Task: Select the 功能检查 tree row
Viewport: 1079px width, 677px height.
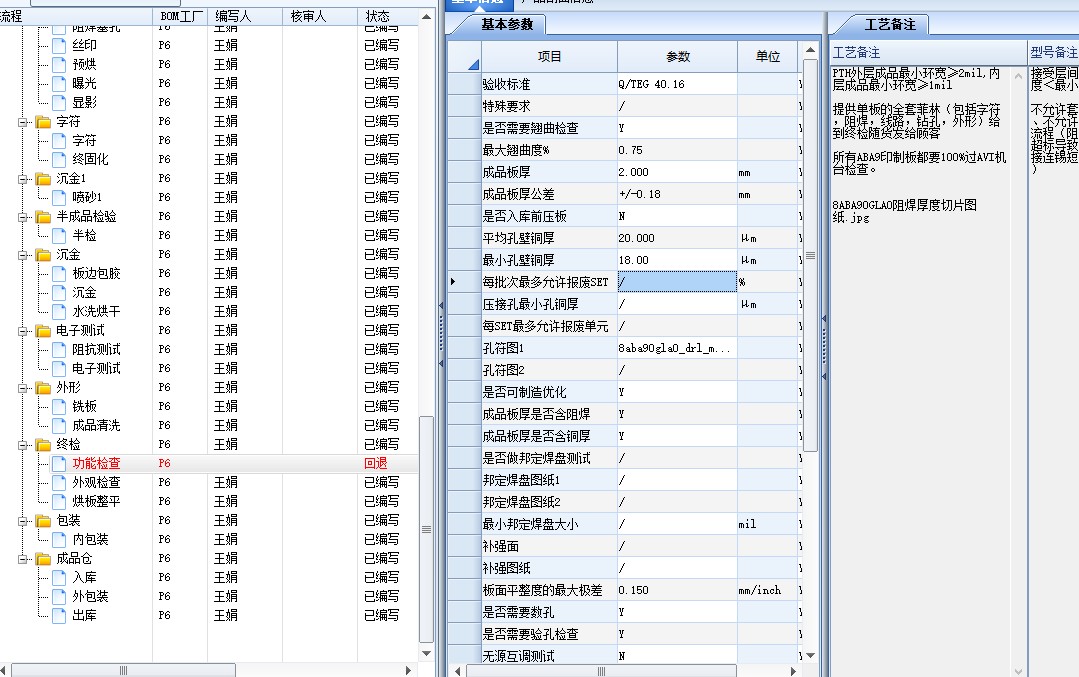Action: pyautogui.click(x=209, y=464)
